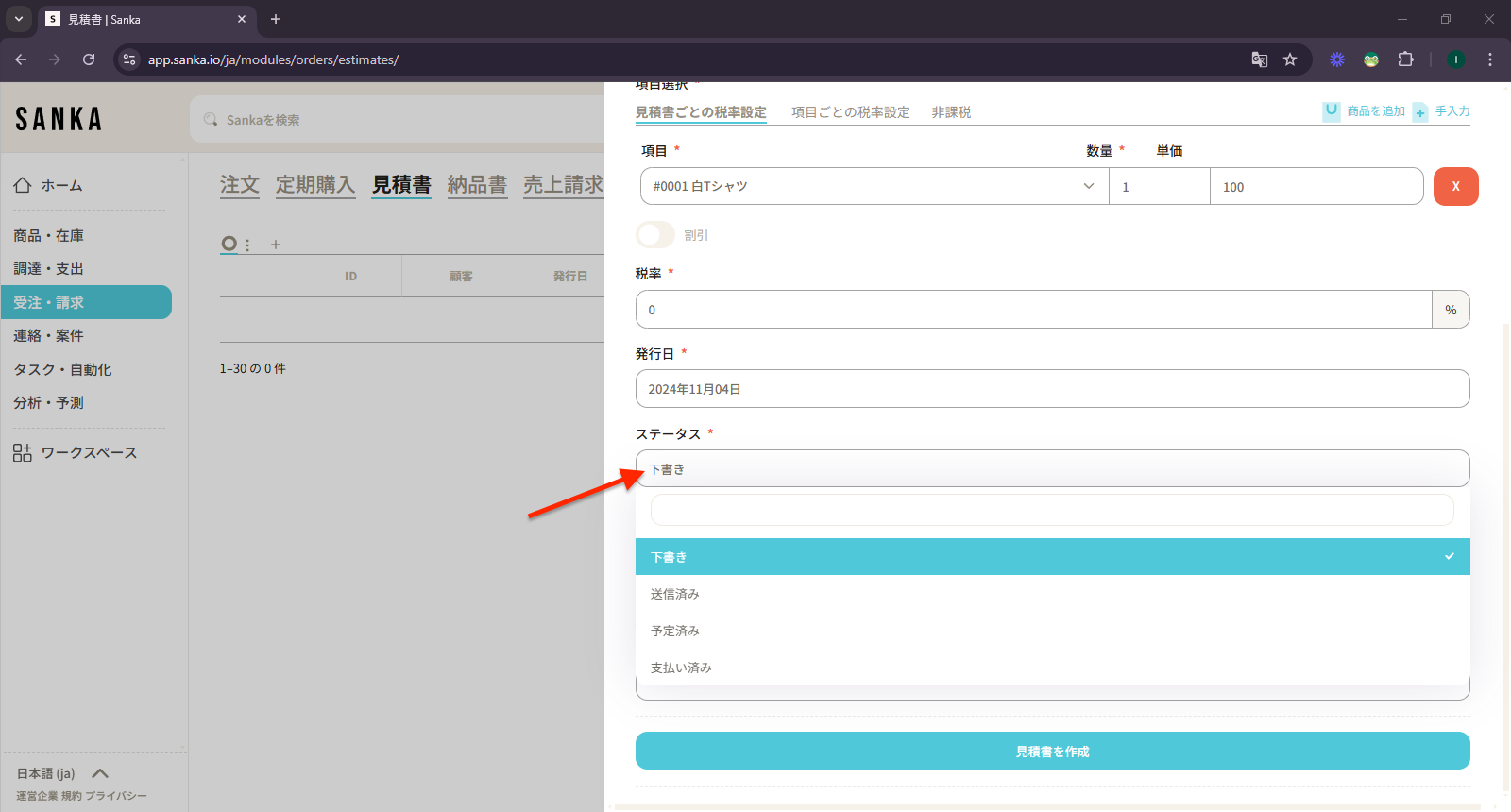Open 商品・在庫 in sidebar
Viewport: 1511px width, 812px height.
(x=49, y=235)
